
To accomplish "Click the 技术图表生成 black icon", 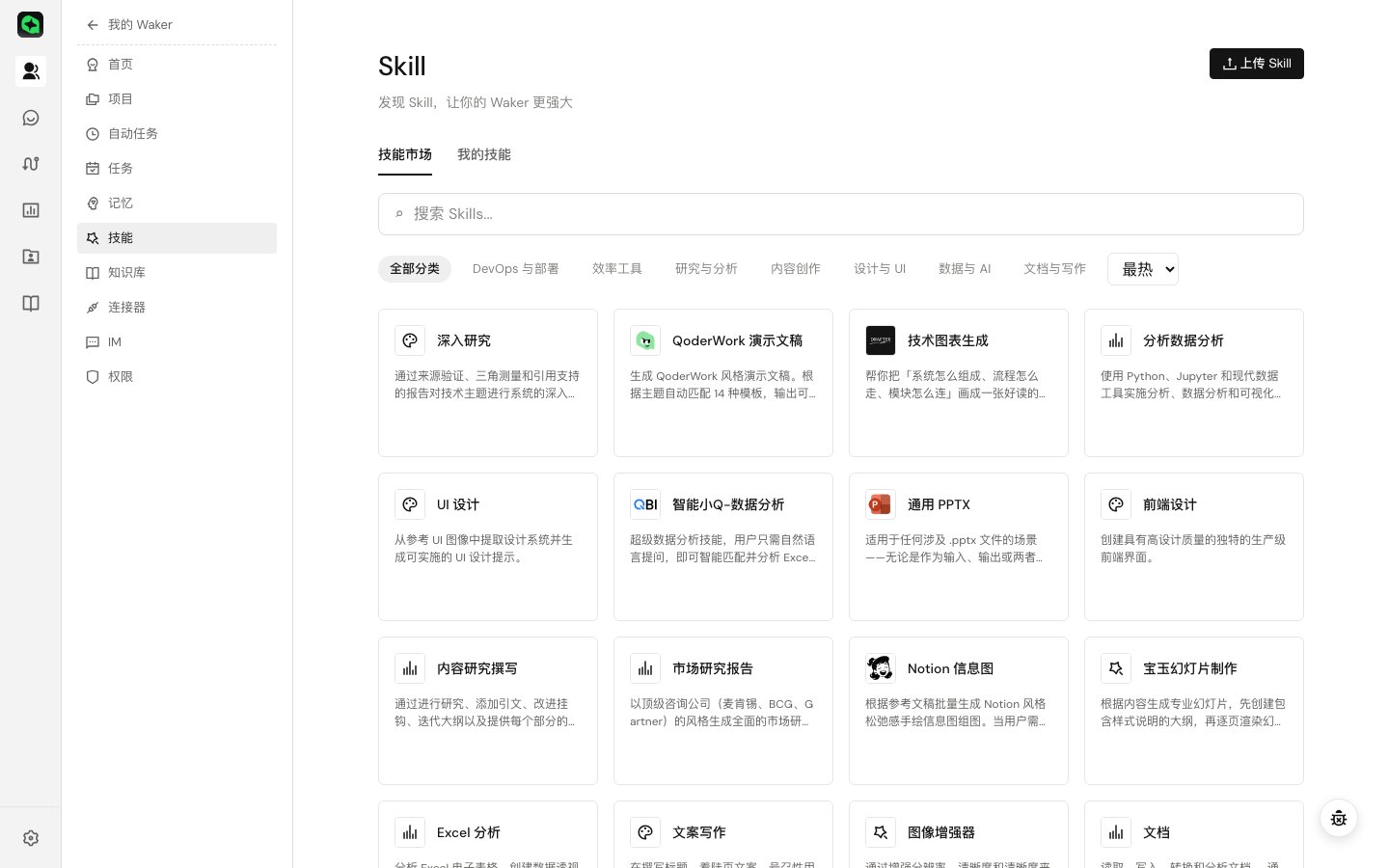I will pyautogui.click(x=881, y=340).
